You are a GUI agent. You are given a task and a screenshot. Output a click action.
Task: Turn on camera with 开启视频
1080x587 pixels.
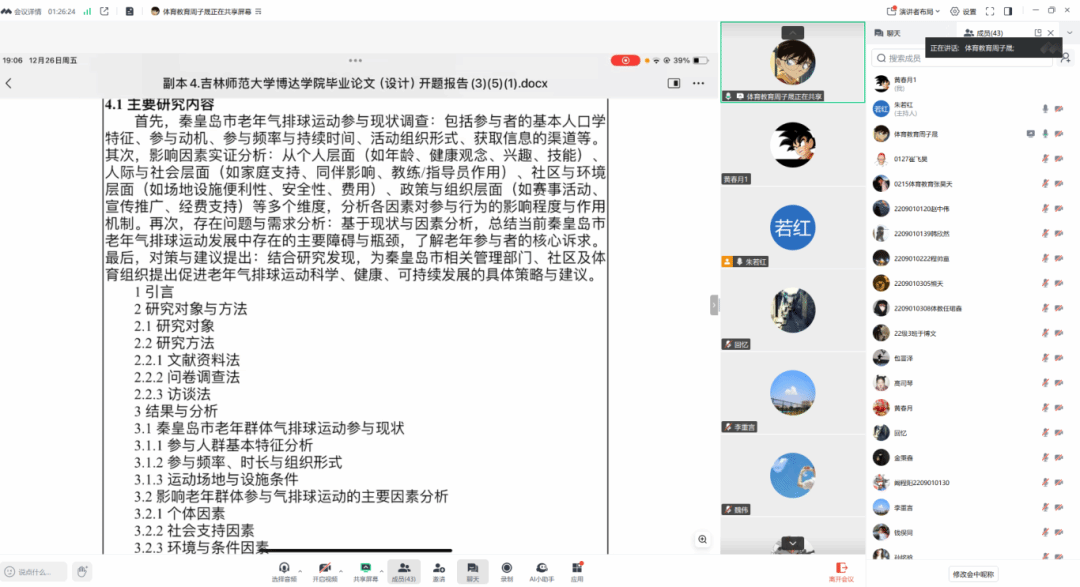324,570
